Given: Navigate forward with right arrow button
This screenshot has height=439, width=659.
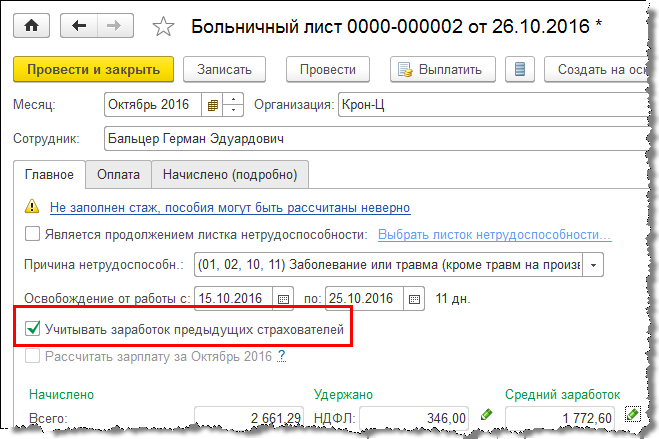Looking at the screenshot, I should pyautogui.click(x=116, y=26).
